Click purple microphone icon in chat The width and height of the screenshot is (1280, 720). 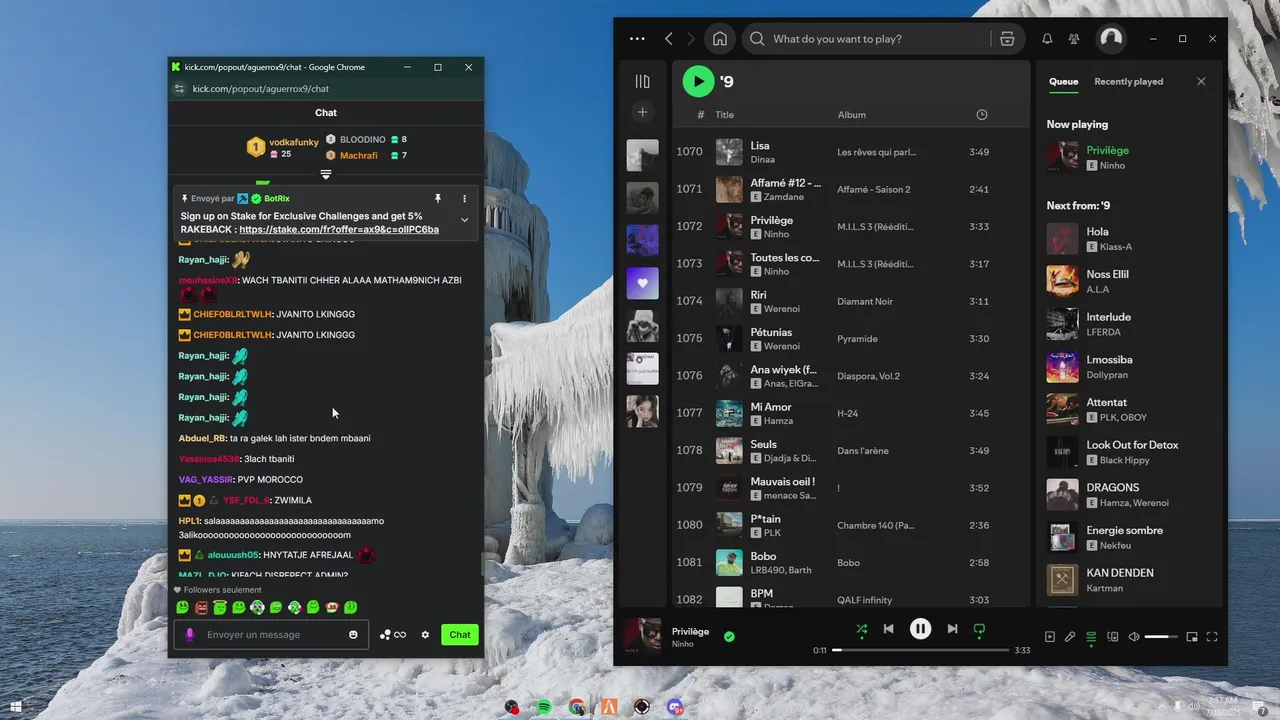click(190, 635)
